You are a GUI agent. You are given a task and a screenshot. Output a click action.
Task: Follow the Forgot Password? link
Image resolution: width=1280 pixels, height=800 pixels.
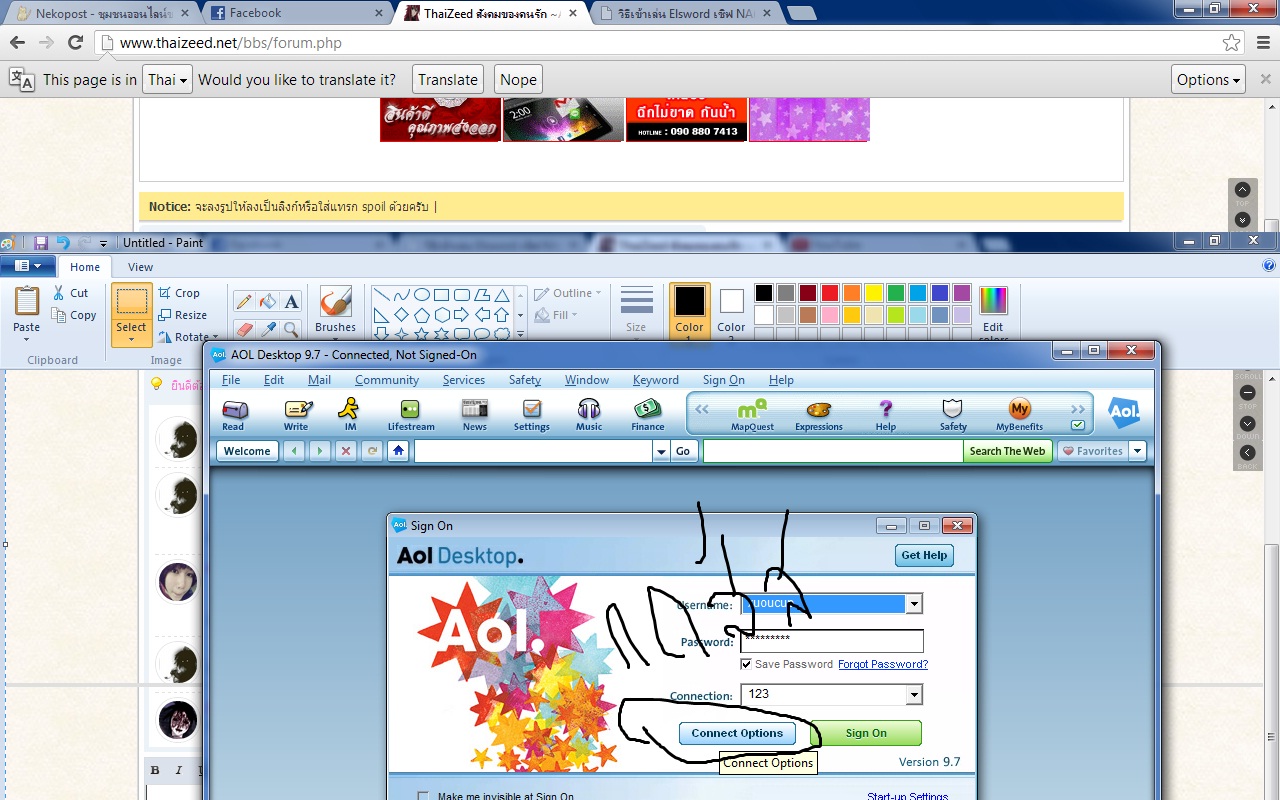(x=883, y=664)
